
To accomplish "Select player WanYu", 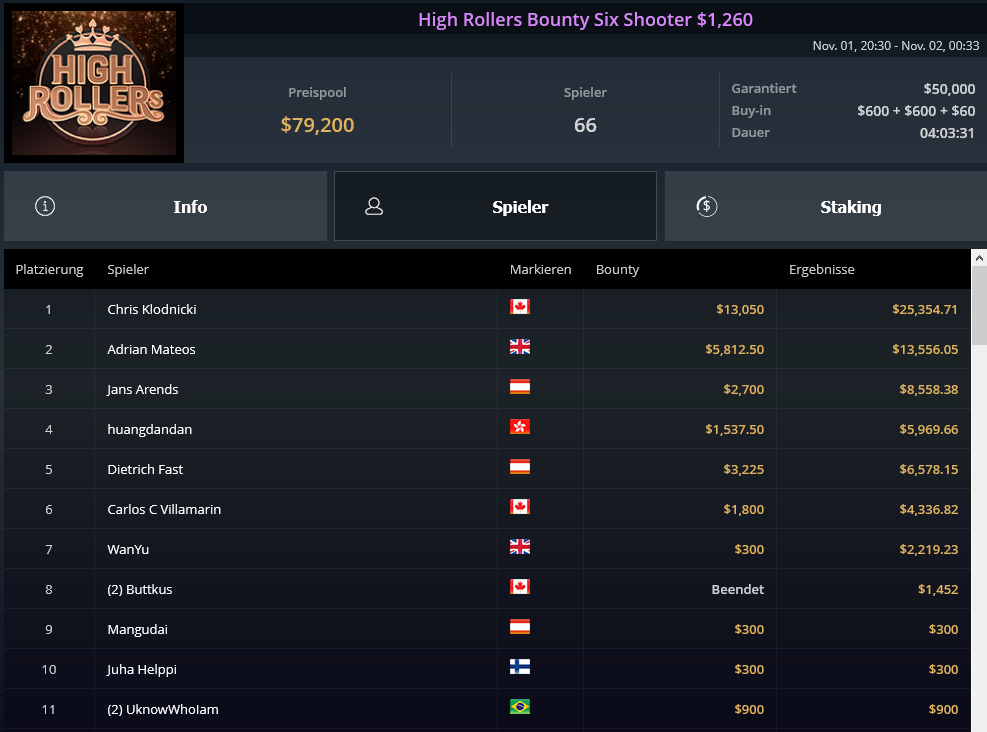I will point(128,549).
